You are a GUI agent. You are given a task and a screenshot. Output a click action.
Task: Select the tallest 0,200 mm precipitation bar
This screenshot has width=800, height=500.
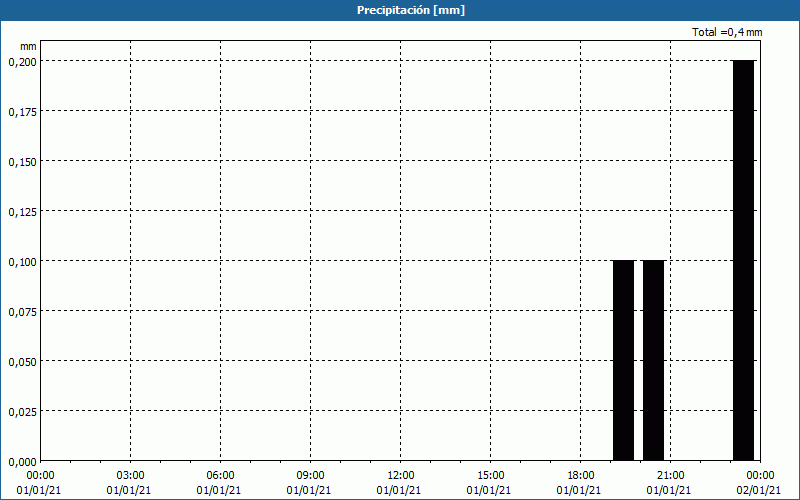pyautogui.click(x=743, y=260)
